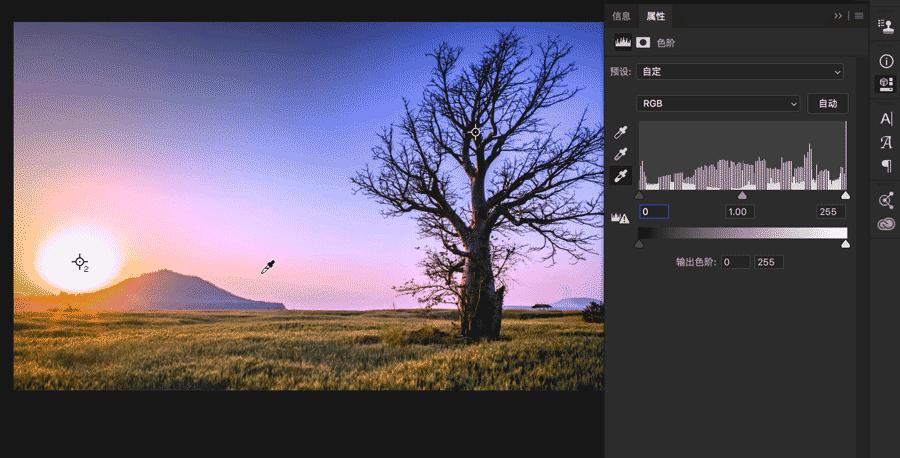This screenshot has height=458, width=900.
Task: Open the Properties panel menu (hamburger icon)
Action: (859, 16)
